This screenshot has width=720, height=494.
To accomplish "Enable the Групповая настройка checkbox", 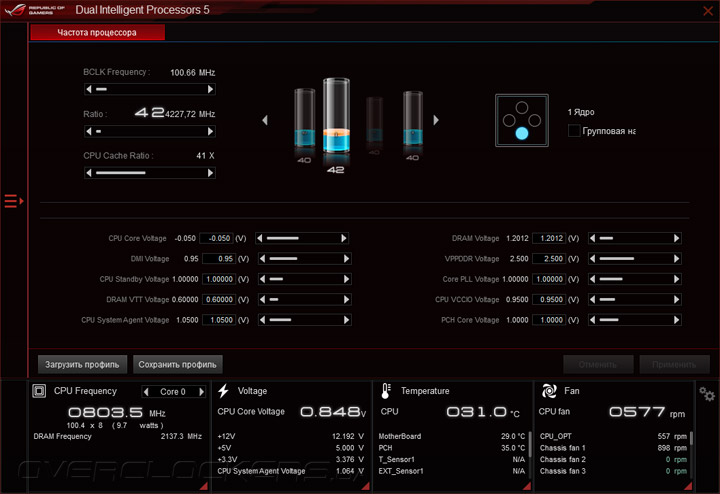I will 574,131.
